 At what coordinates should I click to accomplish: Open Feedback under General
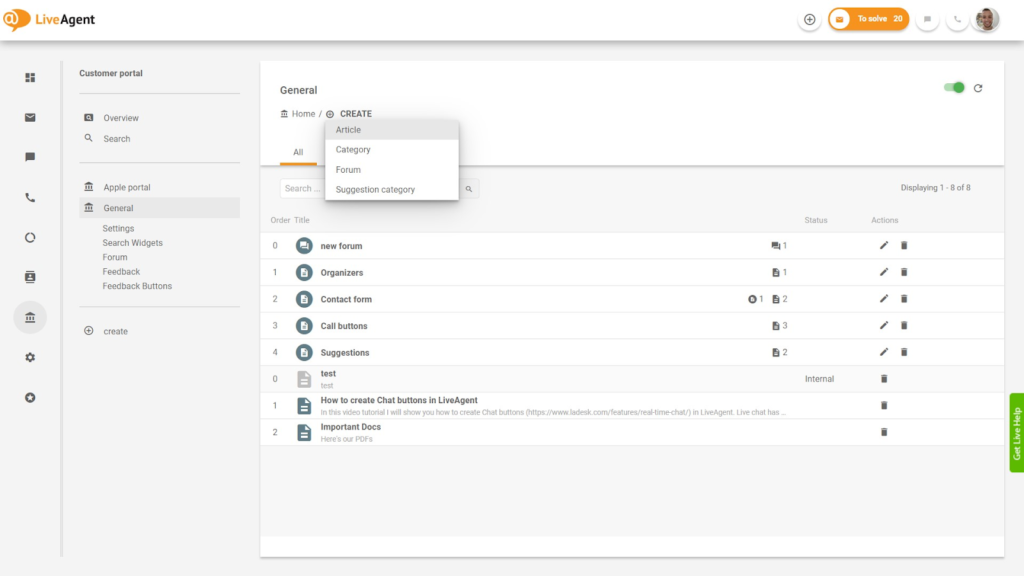pos(121,272)
